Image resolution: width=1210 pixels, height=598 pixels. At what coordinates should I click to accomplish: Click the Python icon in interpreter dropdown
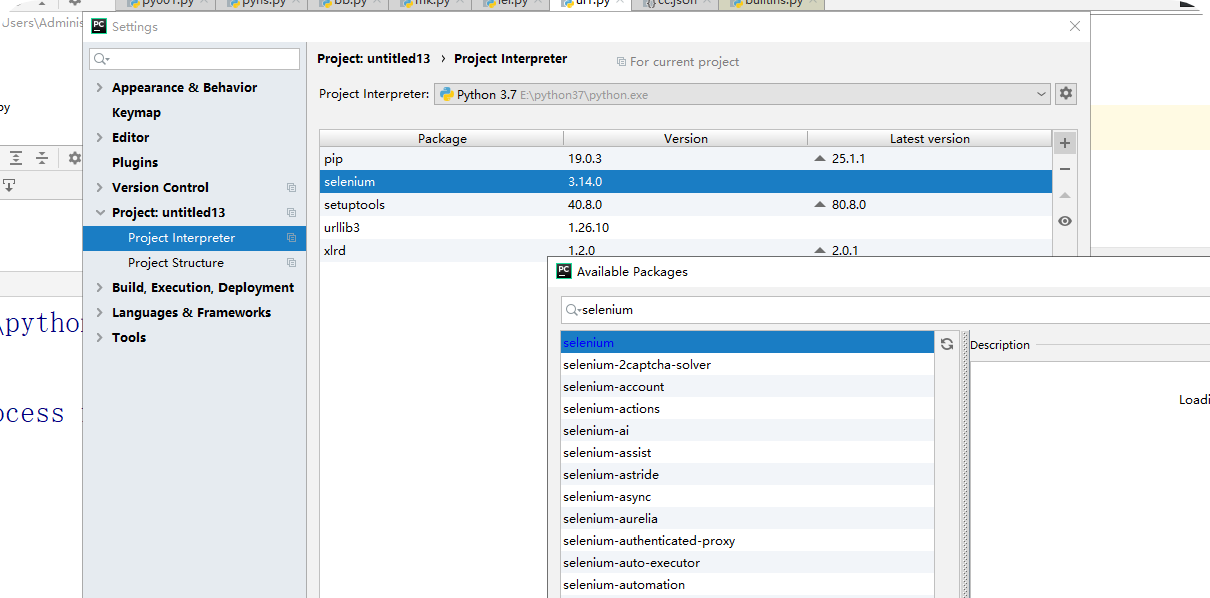point(446,94)
